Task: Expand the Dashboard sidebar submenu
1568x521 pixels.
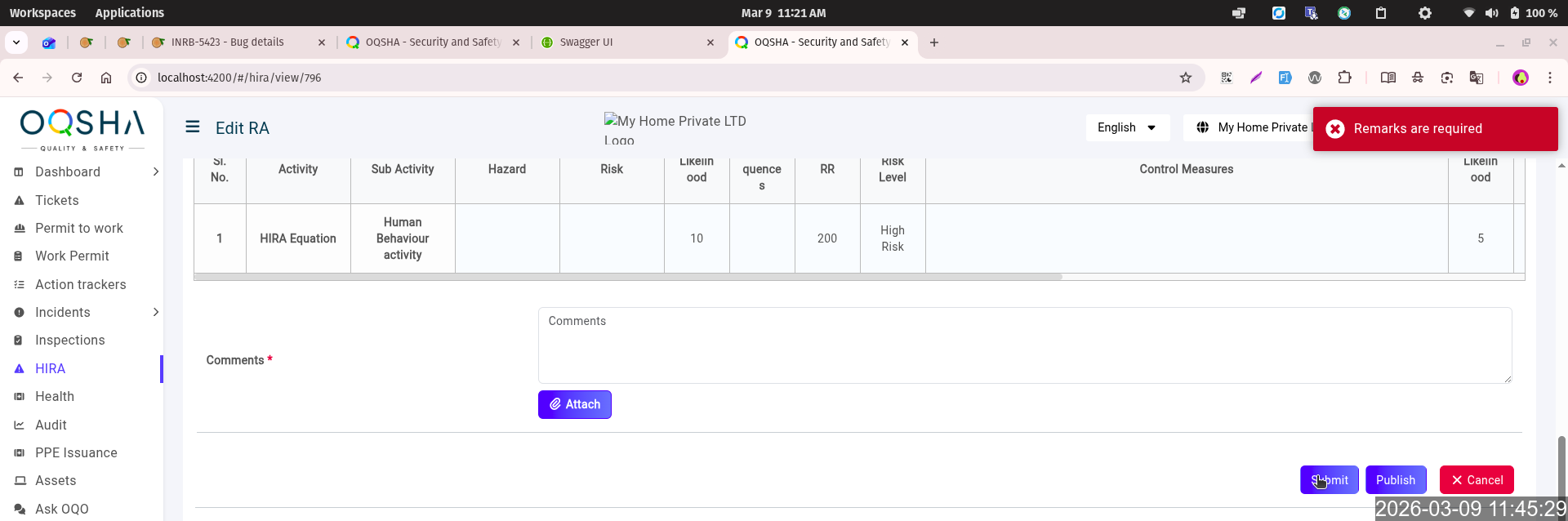Action: (155, 171)
